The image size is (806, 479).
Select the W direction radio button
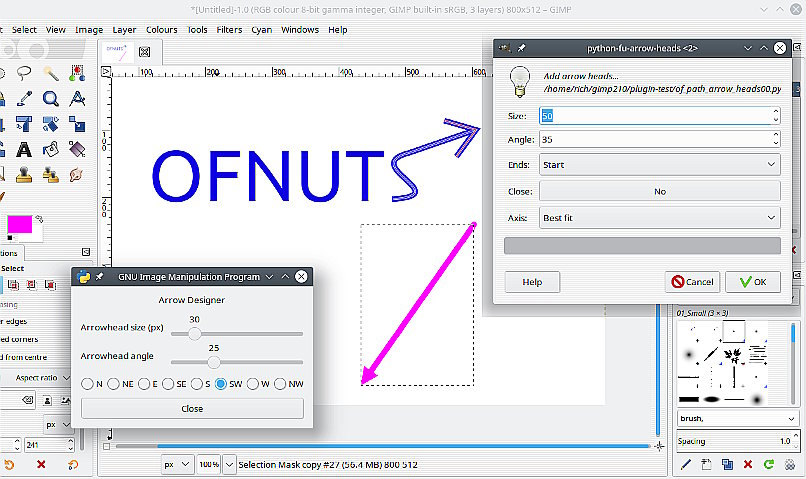(x=252, y=384)
